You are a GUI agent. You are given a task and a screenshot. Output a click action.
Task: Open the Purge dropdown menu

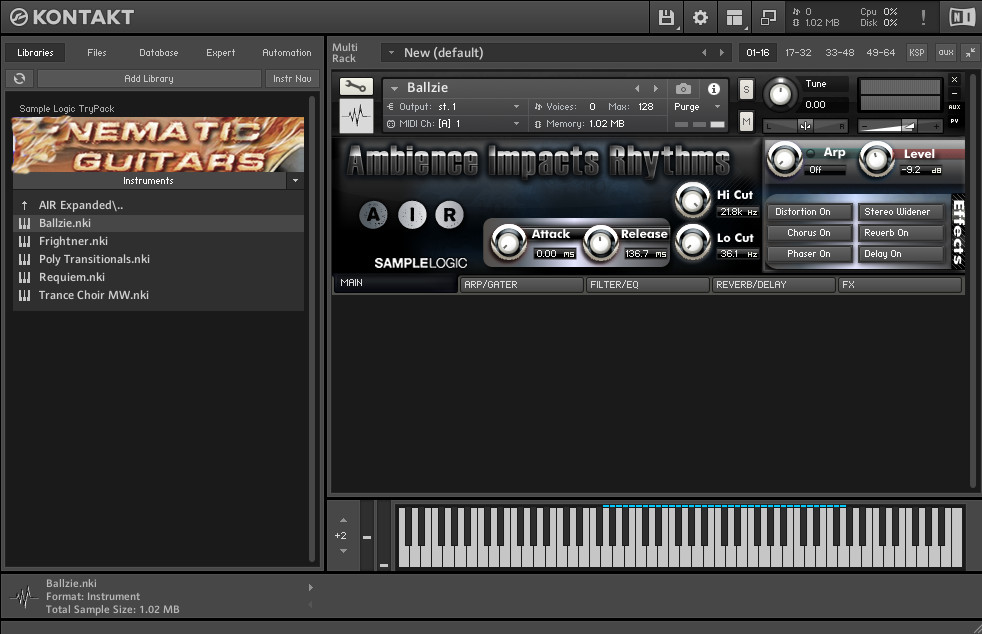[x=697, y=107]
